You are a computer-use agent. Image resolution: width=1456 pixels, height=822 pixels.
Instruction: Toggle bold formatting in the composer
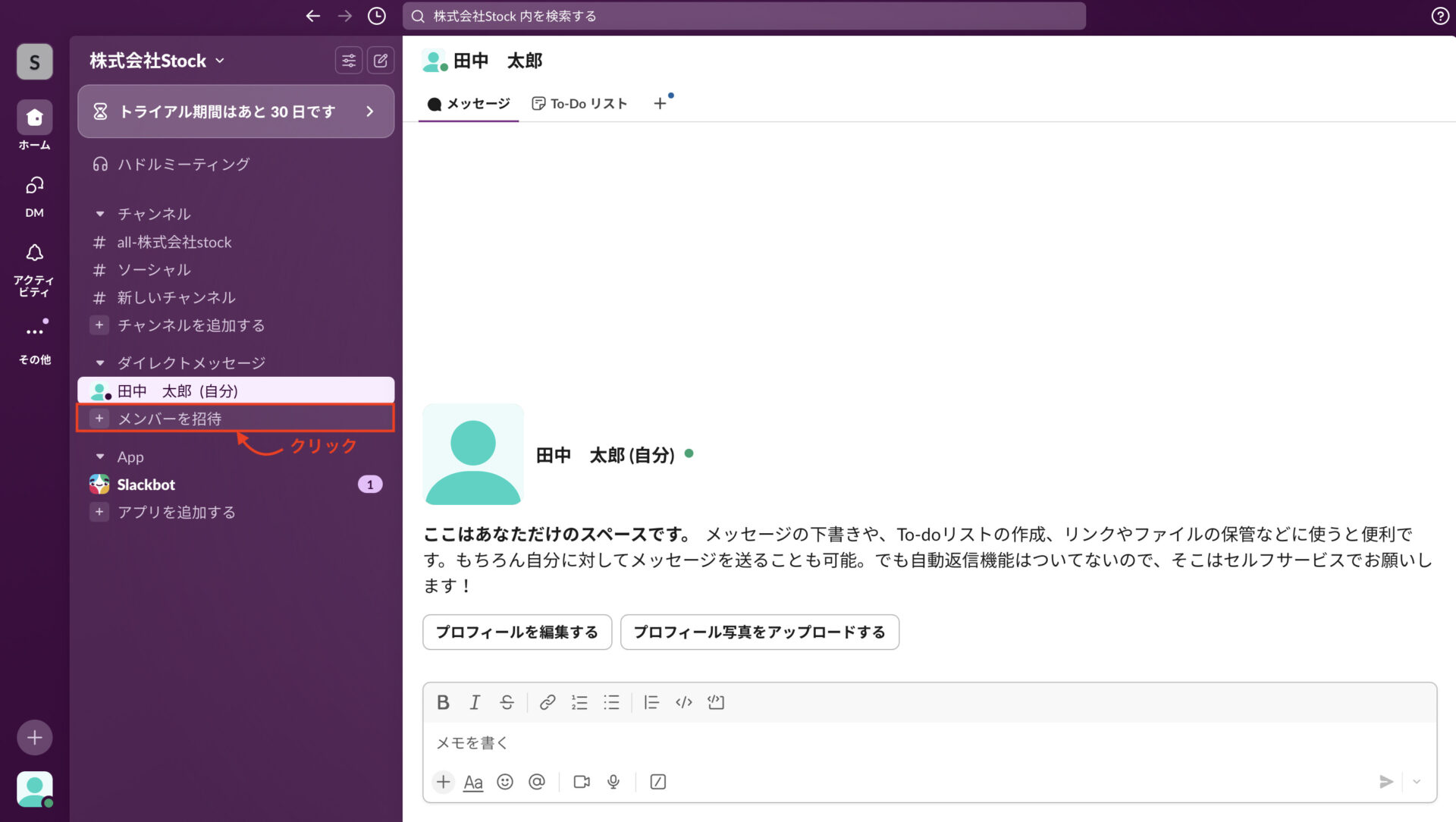tap(444, 702)
